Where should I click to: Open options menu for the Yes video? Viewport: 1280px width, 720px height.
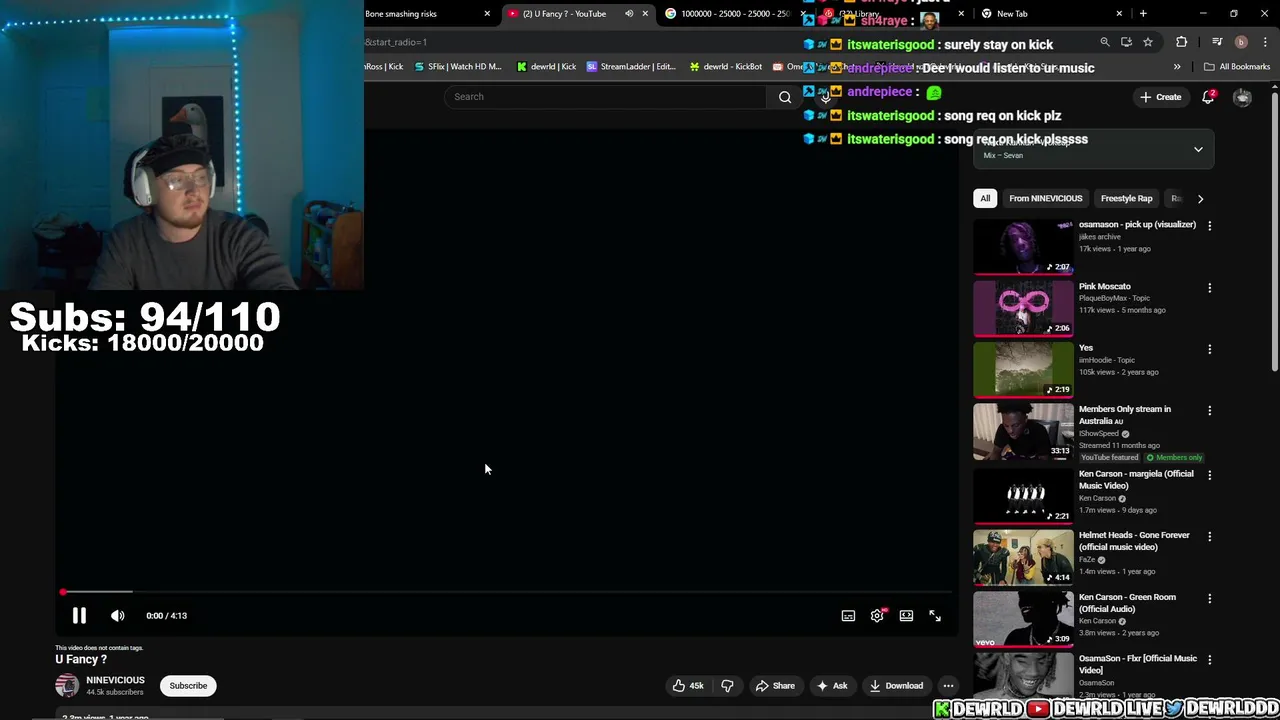(x=1209, y=349)
